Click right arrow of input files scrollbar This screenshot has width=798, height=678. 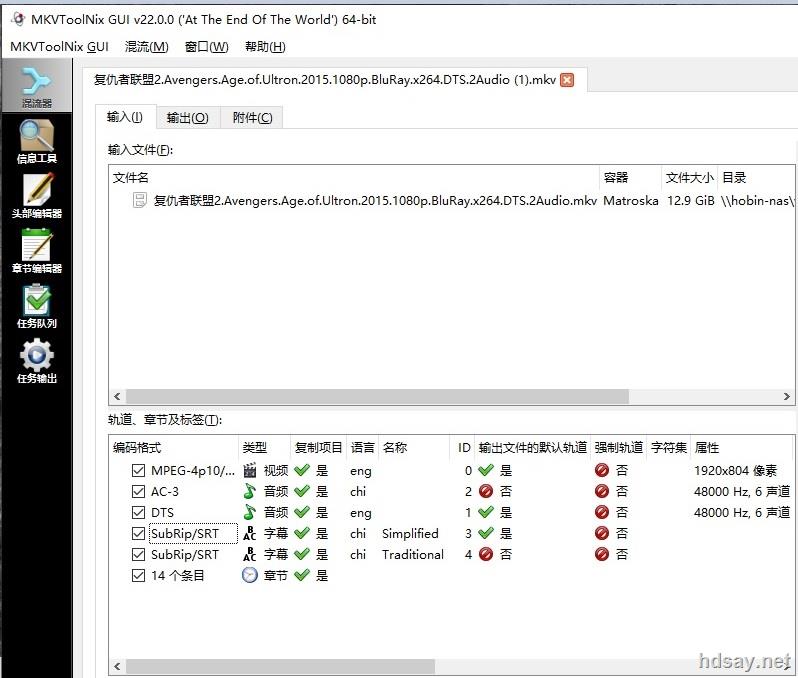[x=786, y=397]
